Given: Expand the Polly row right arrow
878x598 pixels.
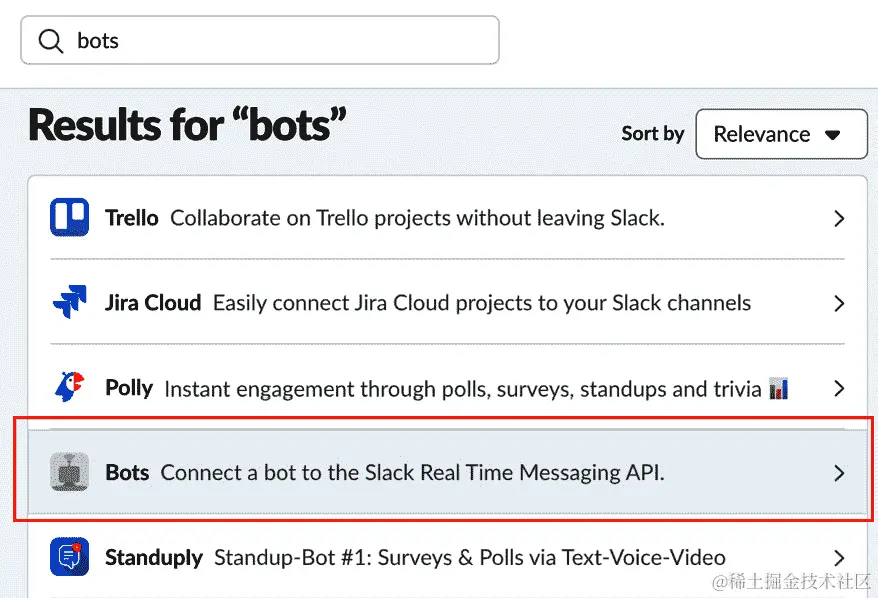Looking at the screenshot, I should [838, 388].
